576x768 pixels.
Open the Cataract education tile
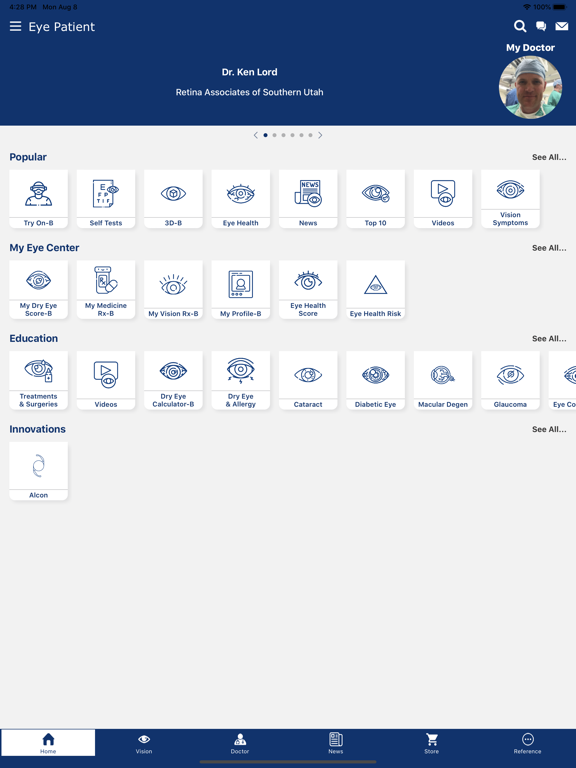pyautogui.click(x=308, y=380)
